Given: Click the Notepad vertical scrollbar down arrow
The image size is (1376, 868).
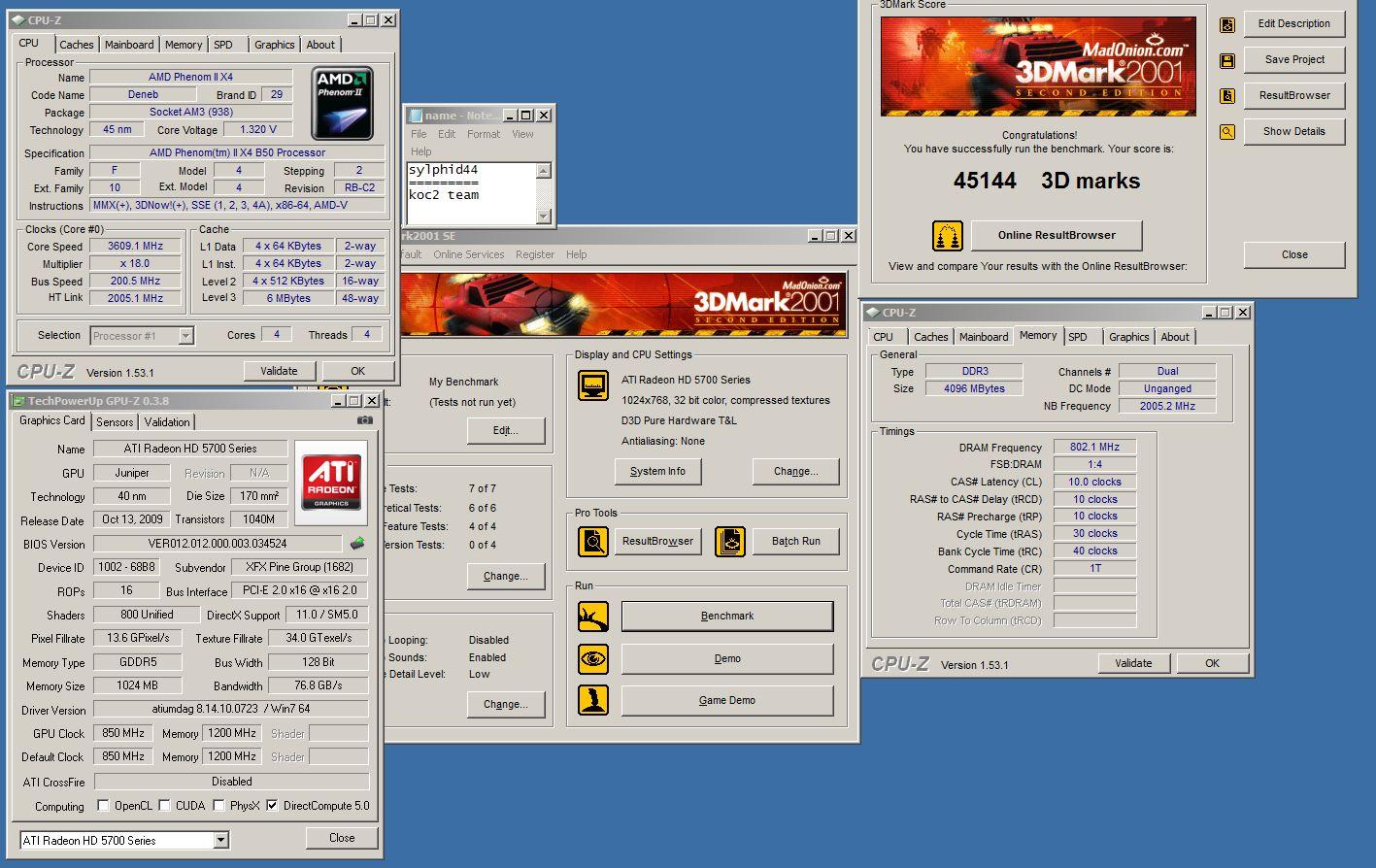Looking at the screenshot, I should 544,217.
